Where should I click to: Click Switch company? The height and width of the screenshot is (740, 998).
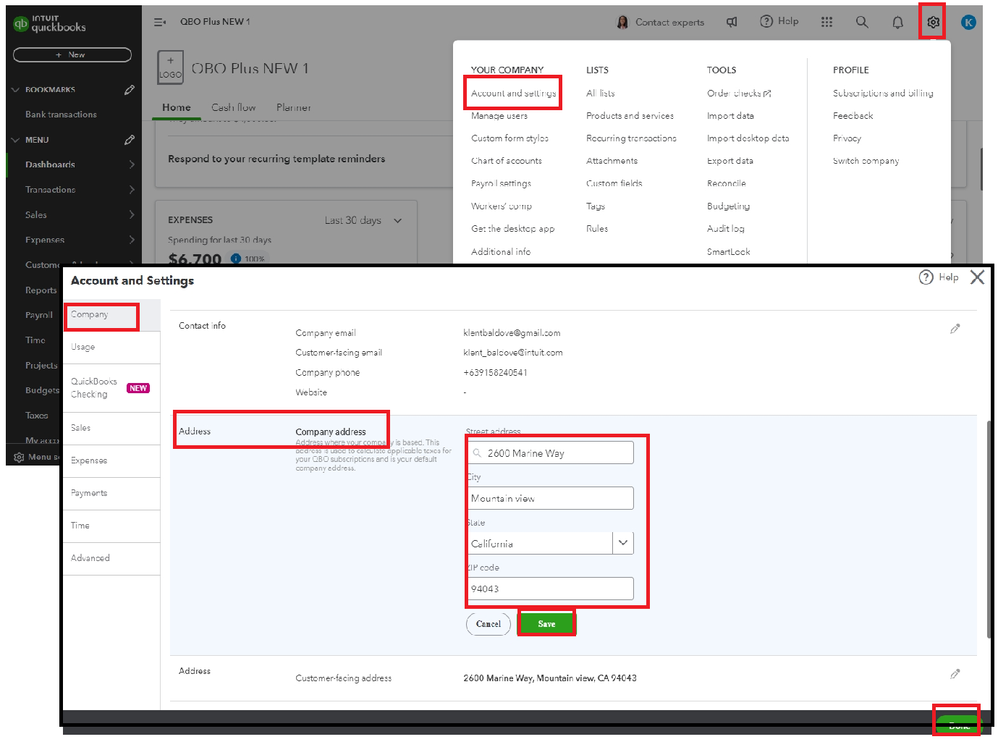[x=866, y=161]
